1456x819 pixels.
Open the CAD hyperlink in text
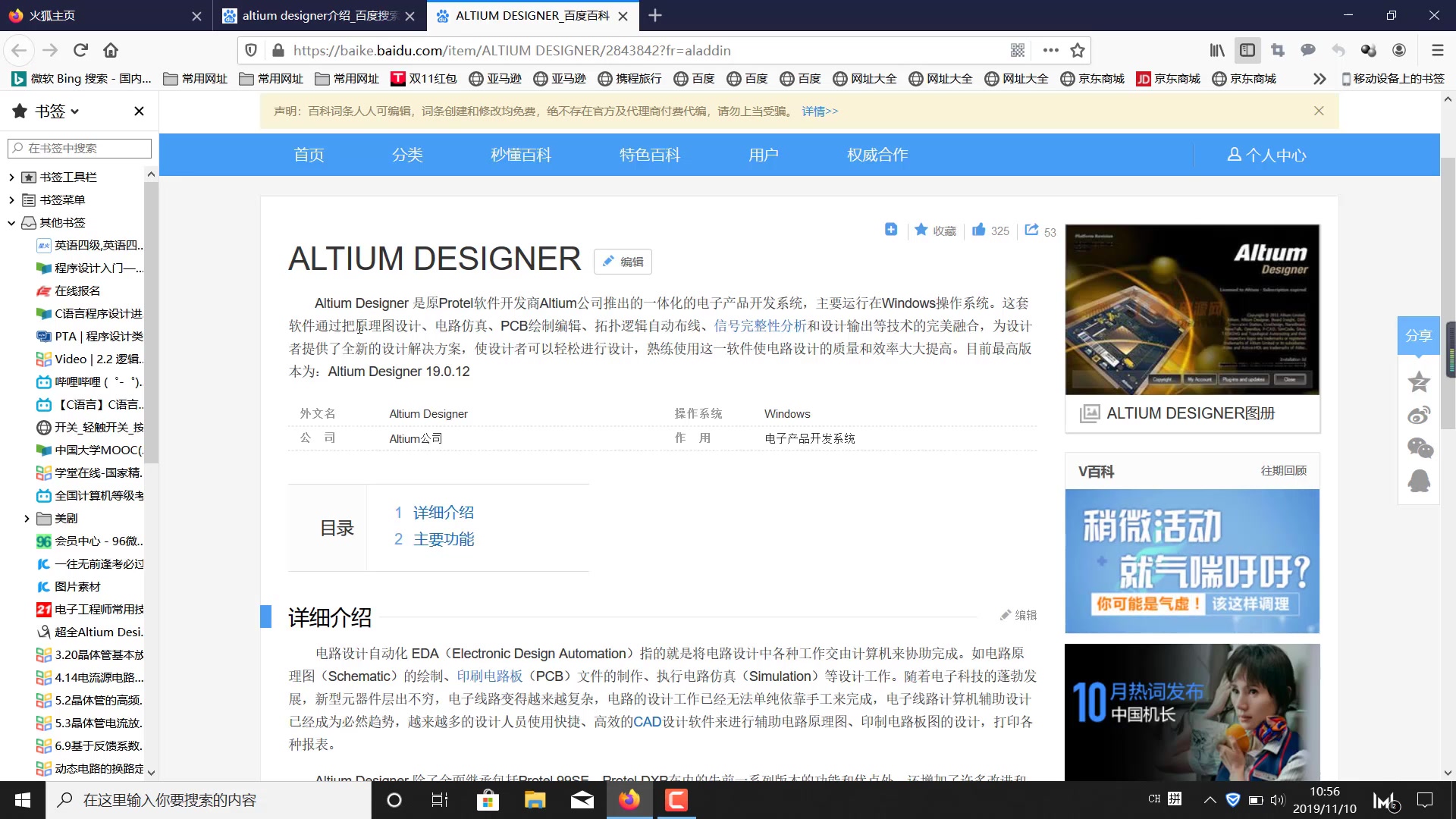pyautogui.click(x=648, y=722)
